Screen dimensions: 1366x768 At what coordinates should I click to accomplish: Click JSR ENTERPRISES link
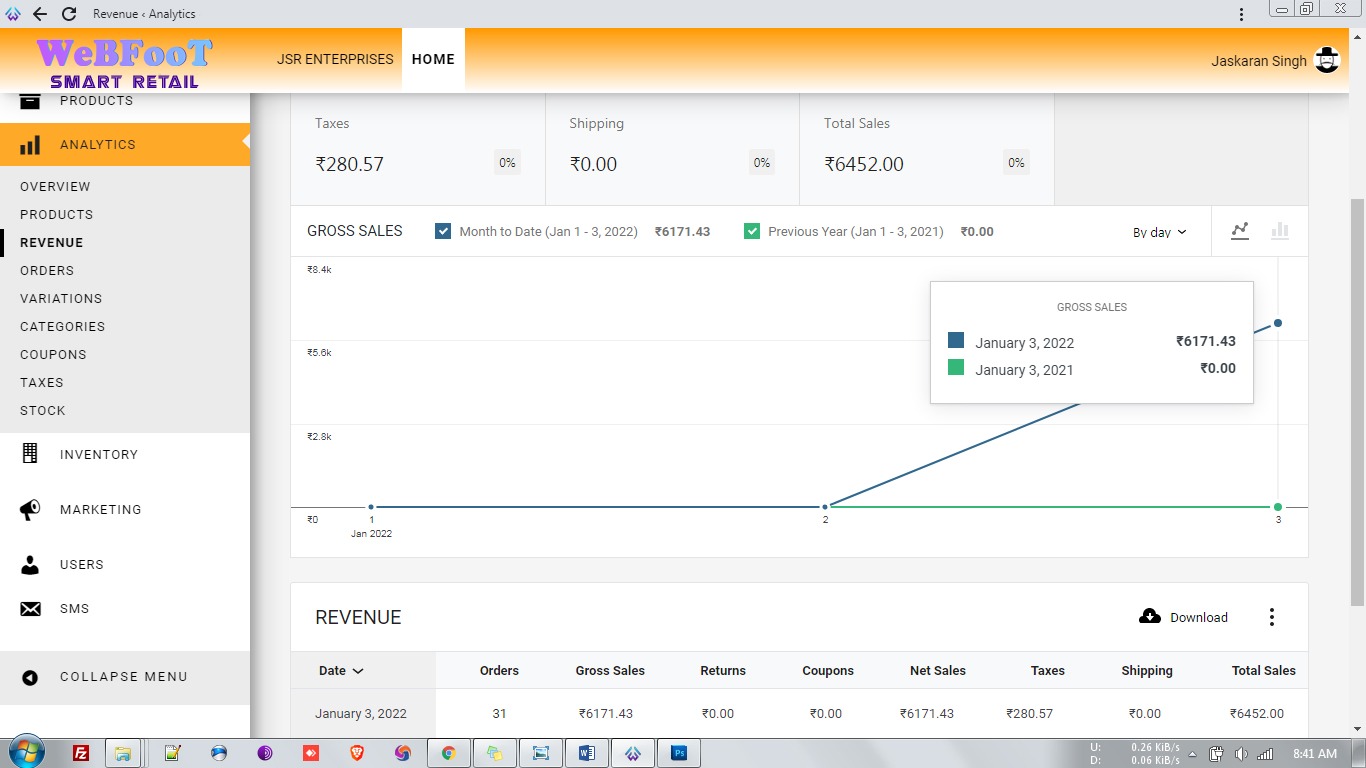pos(335,59)
